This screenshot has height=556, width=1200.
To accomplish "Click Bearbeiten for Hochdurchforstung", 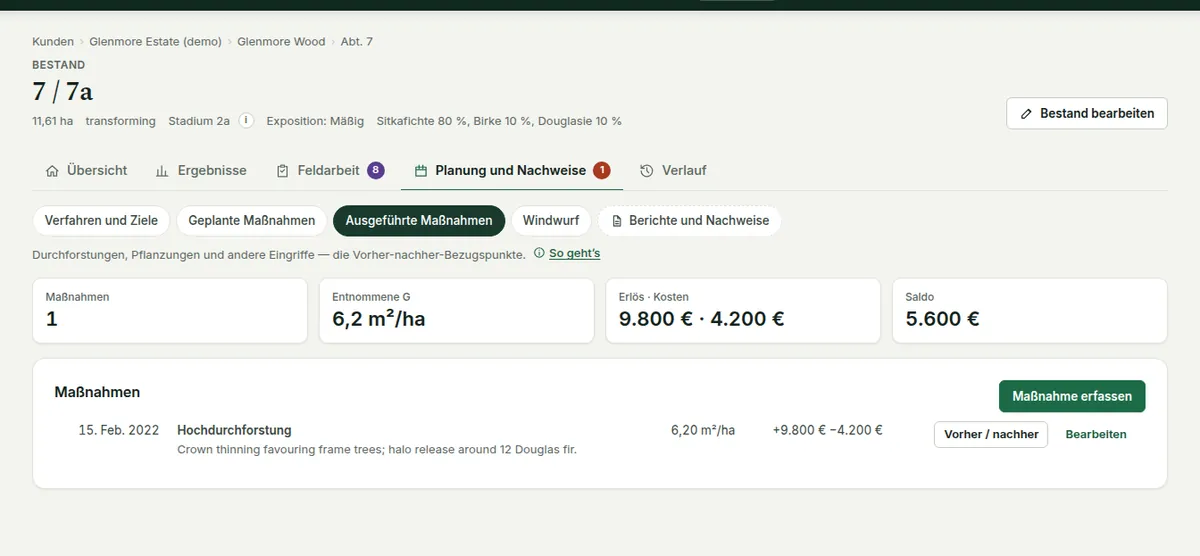I will point(1096,434).
